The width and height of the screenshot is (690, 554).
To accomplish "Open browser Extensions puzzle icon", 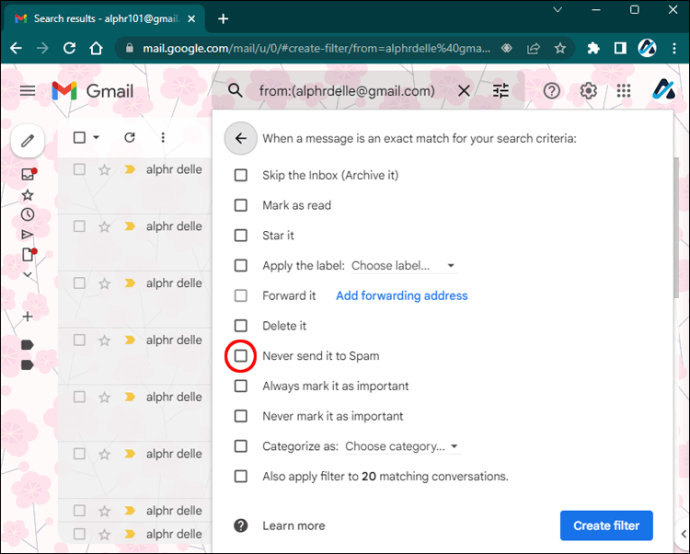I will [594, 48].
